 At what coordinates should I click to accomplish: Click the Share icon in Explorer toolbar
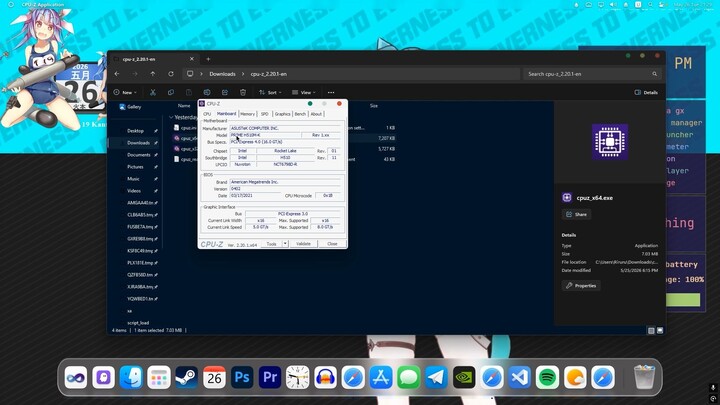pyautogui.click(x=225, y=92)
